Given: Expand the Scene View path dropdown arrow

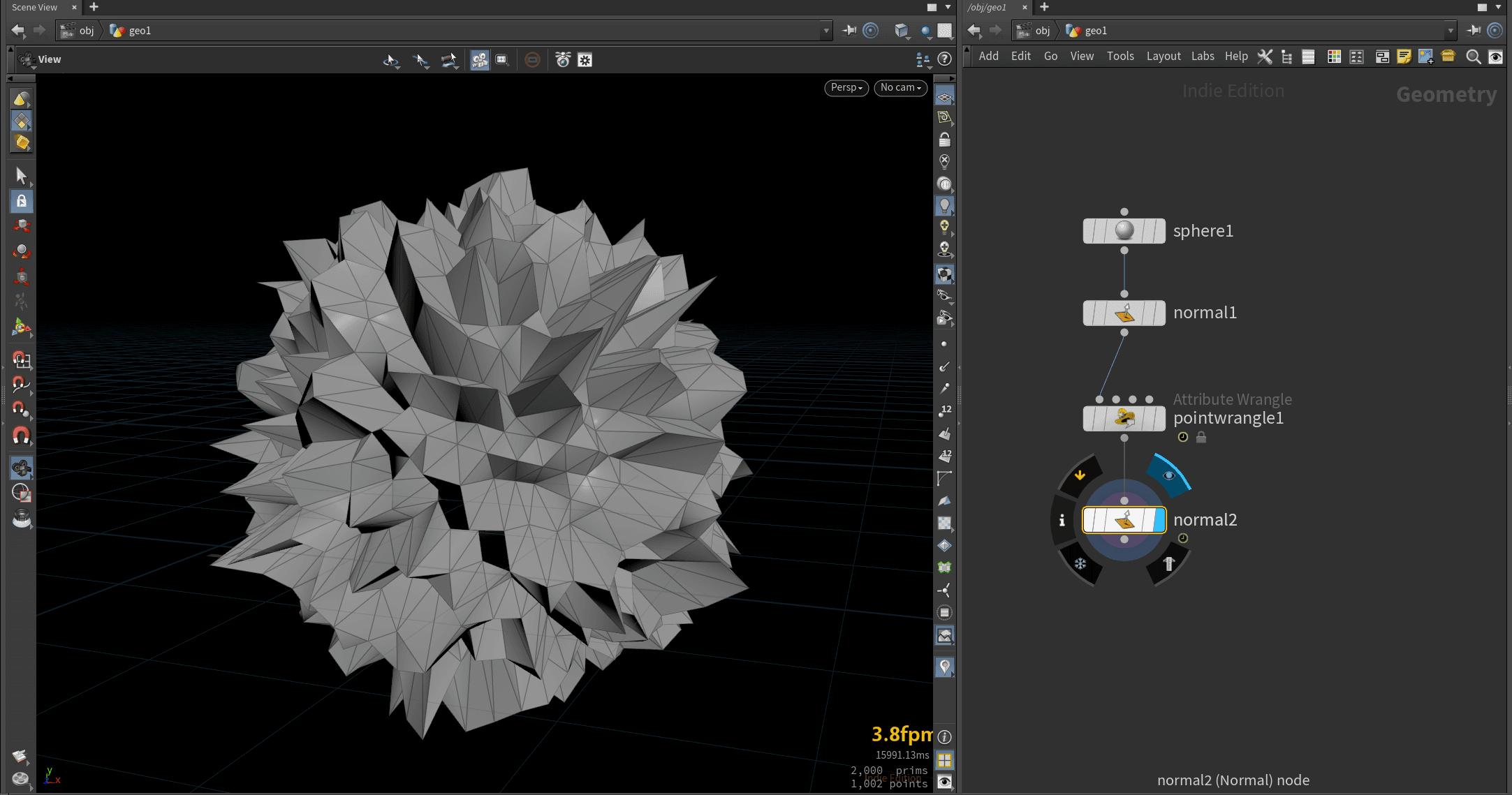Looking at the screenshot, I should (x=826, y=31).
